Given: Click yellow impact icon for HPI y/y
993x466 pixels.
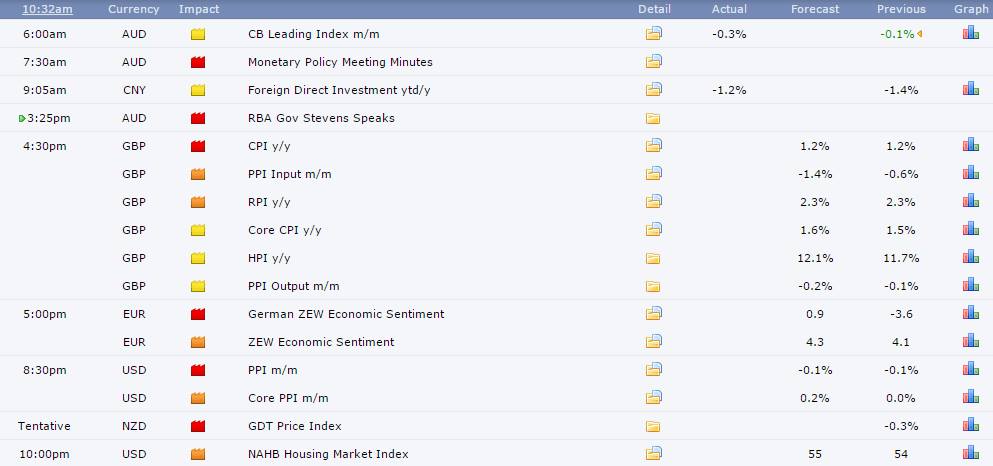Looking at the screenshot, I should (198, 258).
